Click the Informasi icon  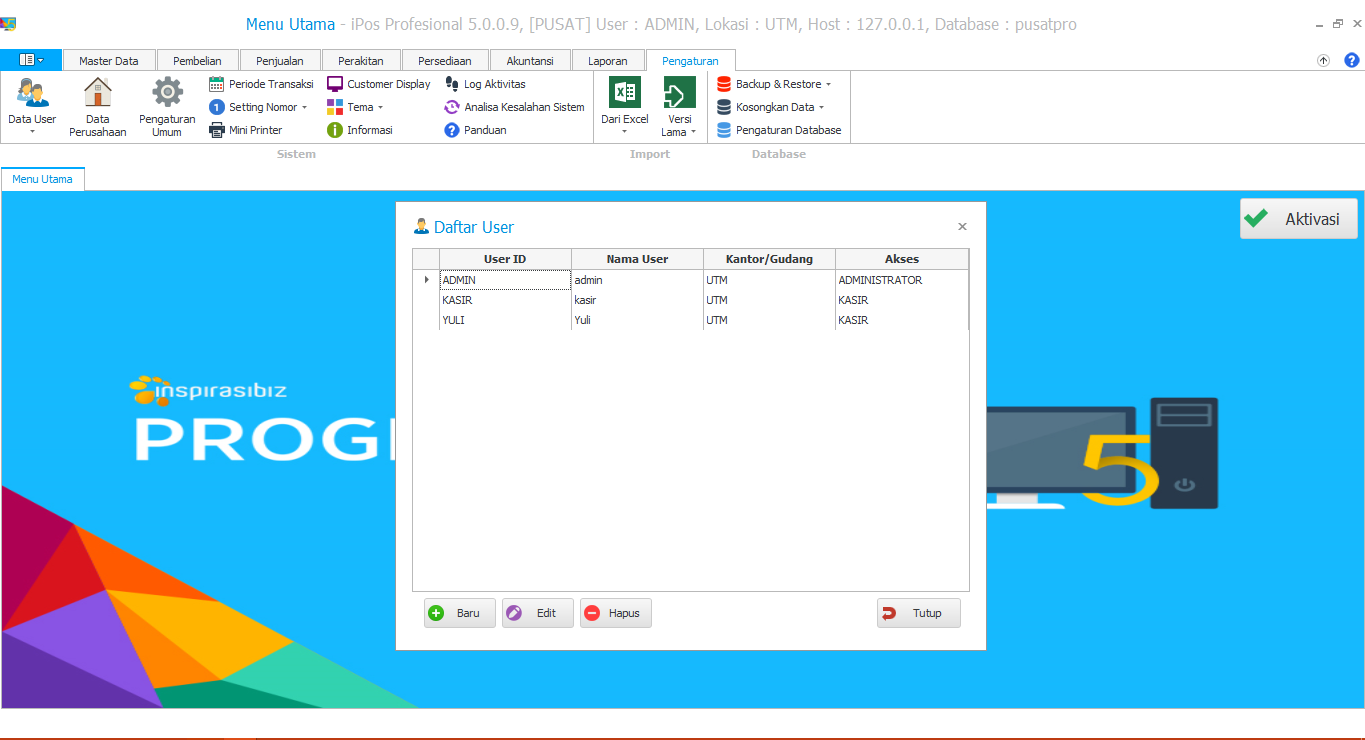(x=335, y=130)
